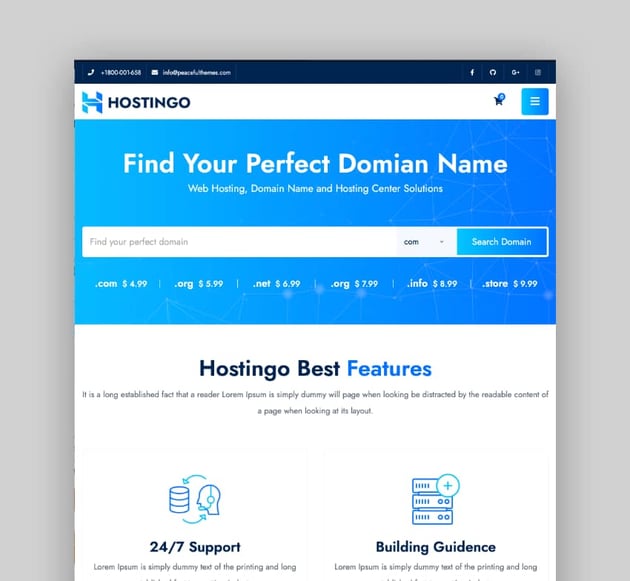The image size is (630, 581).
Task: Click the phone icon in top bar
Action: click(91, 73)
